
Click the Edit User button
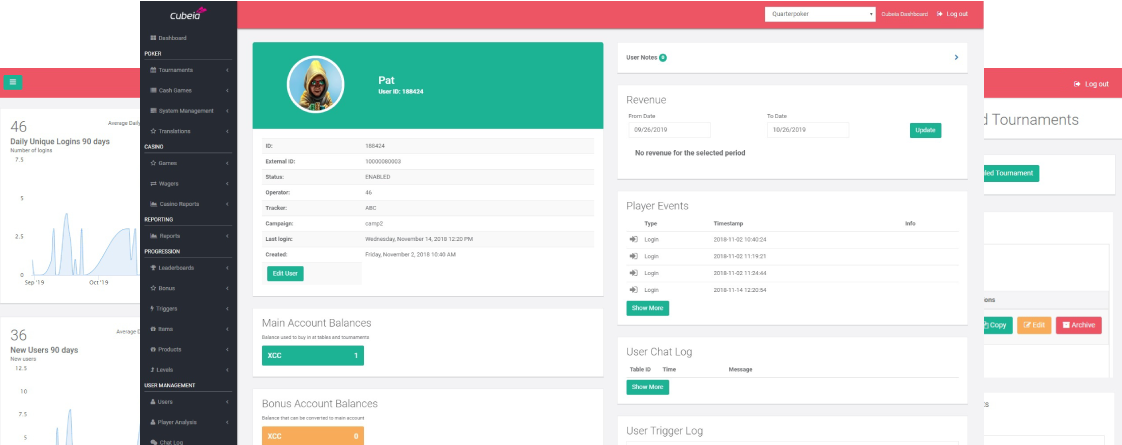point(286,273)
